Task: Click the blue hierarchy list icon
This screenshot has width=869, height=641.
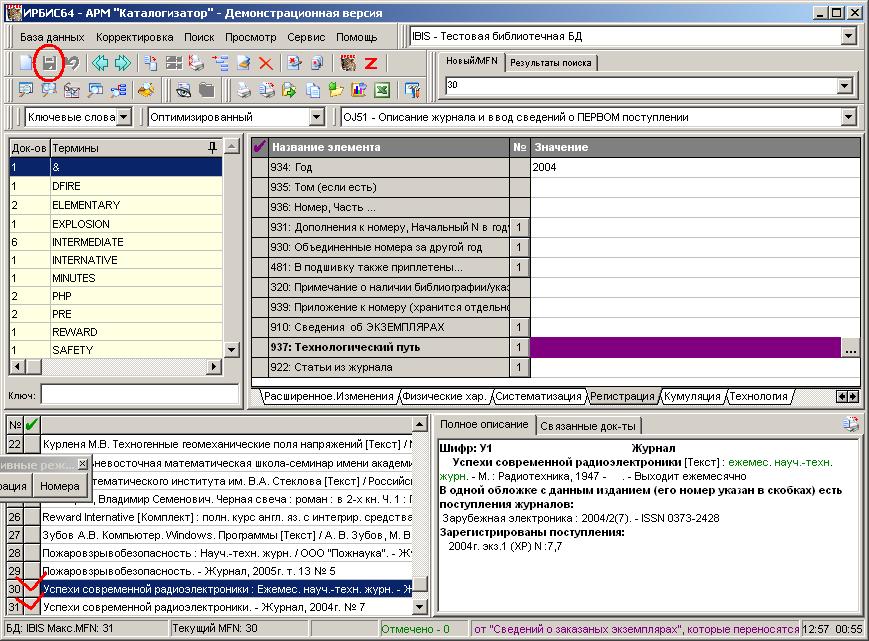Action: [x=220, y=63]
